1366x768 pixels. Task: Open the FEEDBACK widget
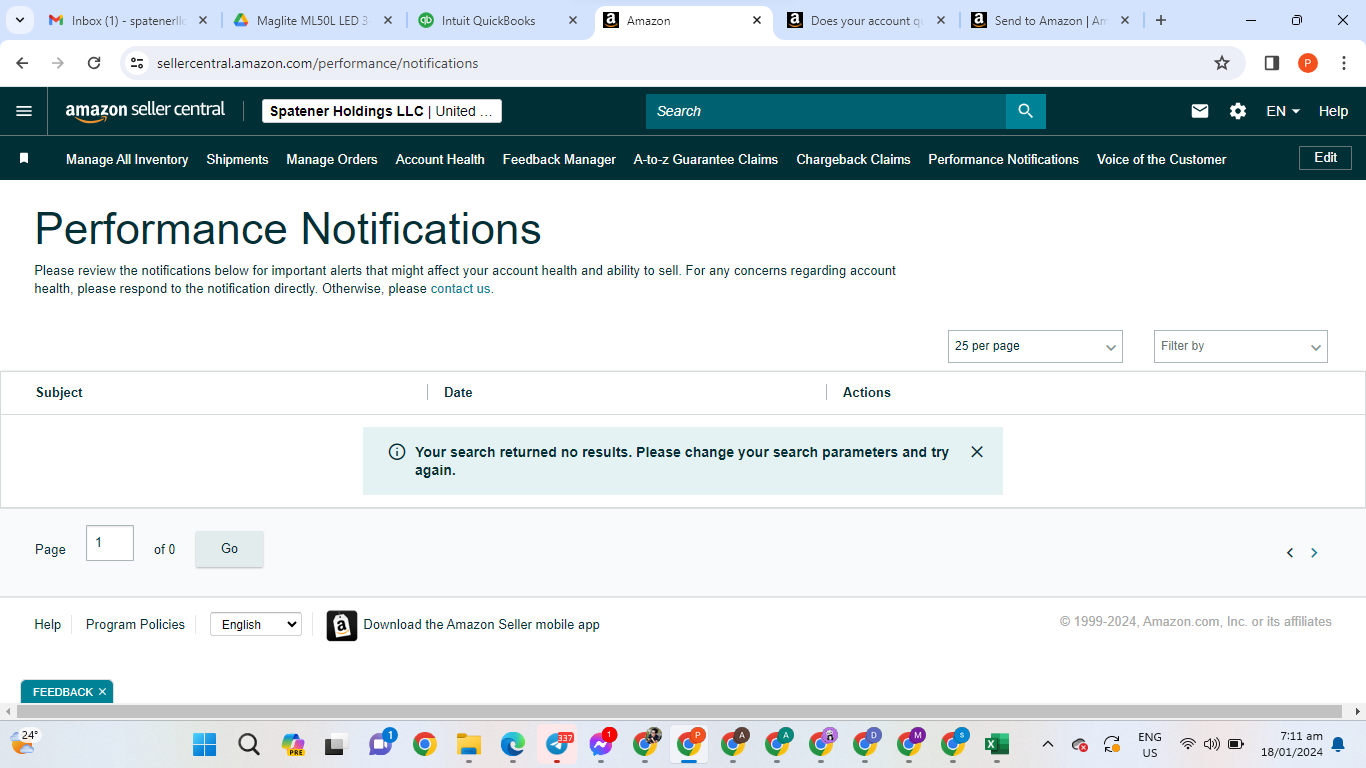click(x=62, y=692)
